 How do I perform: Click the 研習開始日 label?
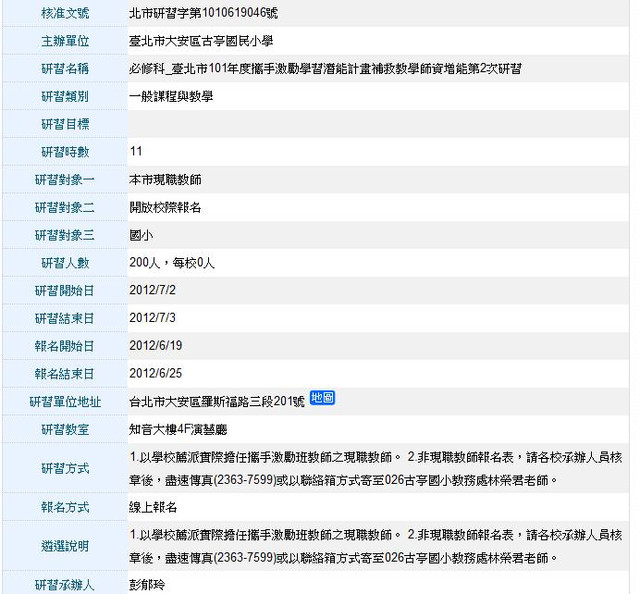pos(64,291)
